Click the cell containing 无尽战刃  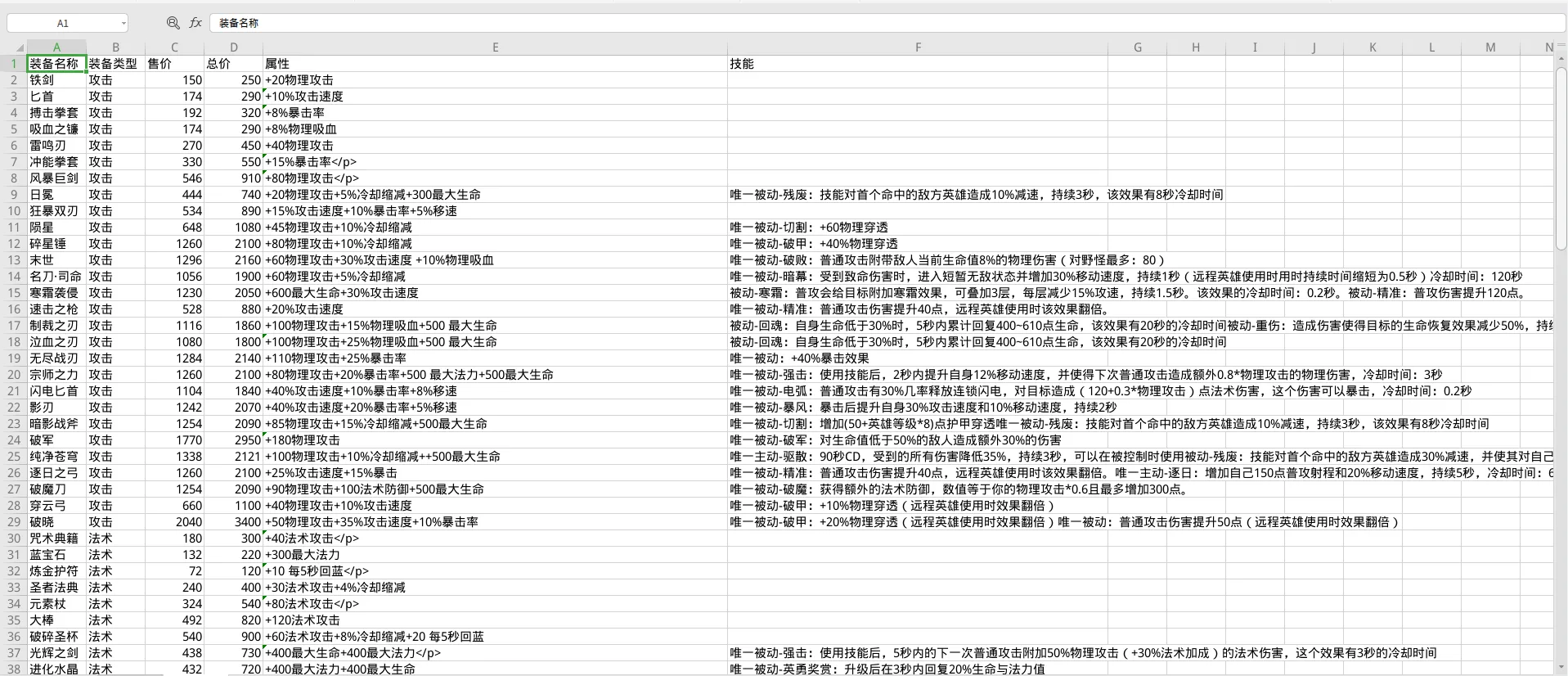coord(56,358)
